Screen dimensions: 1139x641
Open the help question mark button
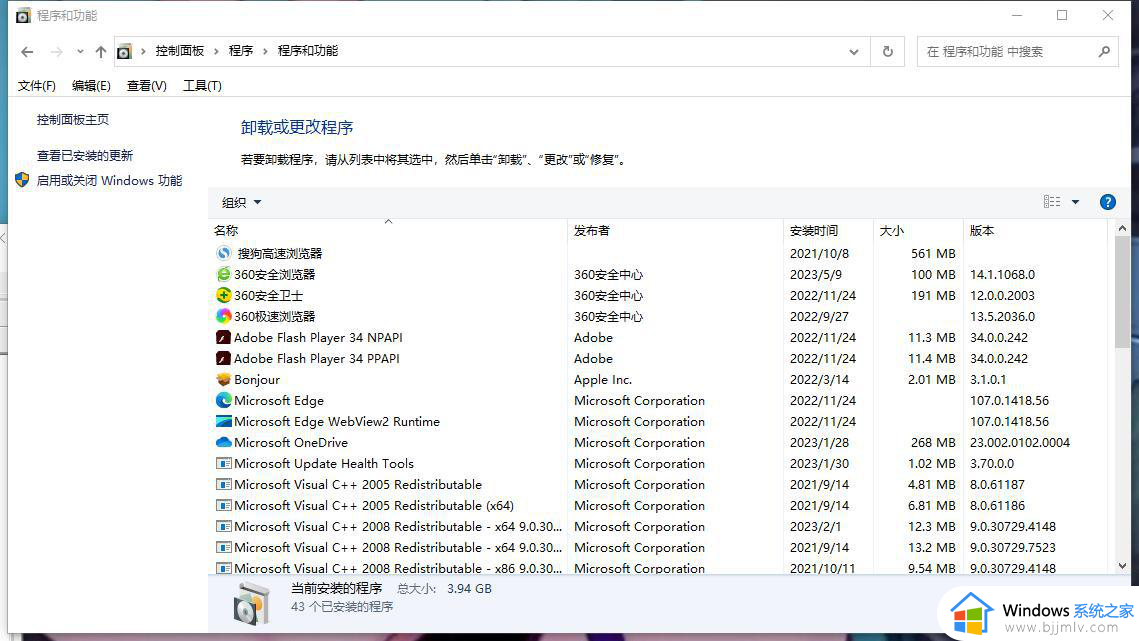coord(1107,202)
